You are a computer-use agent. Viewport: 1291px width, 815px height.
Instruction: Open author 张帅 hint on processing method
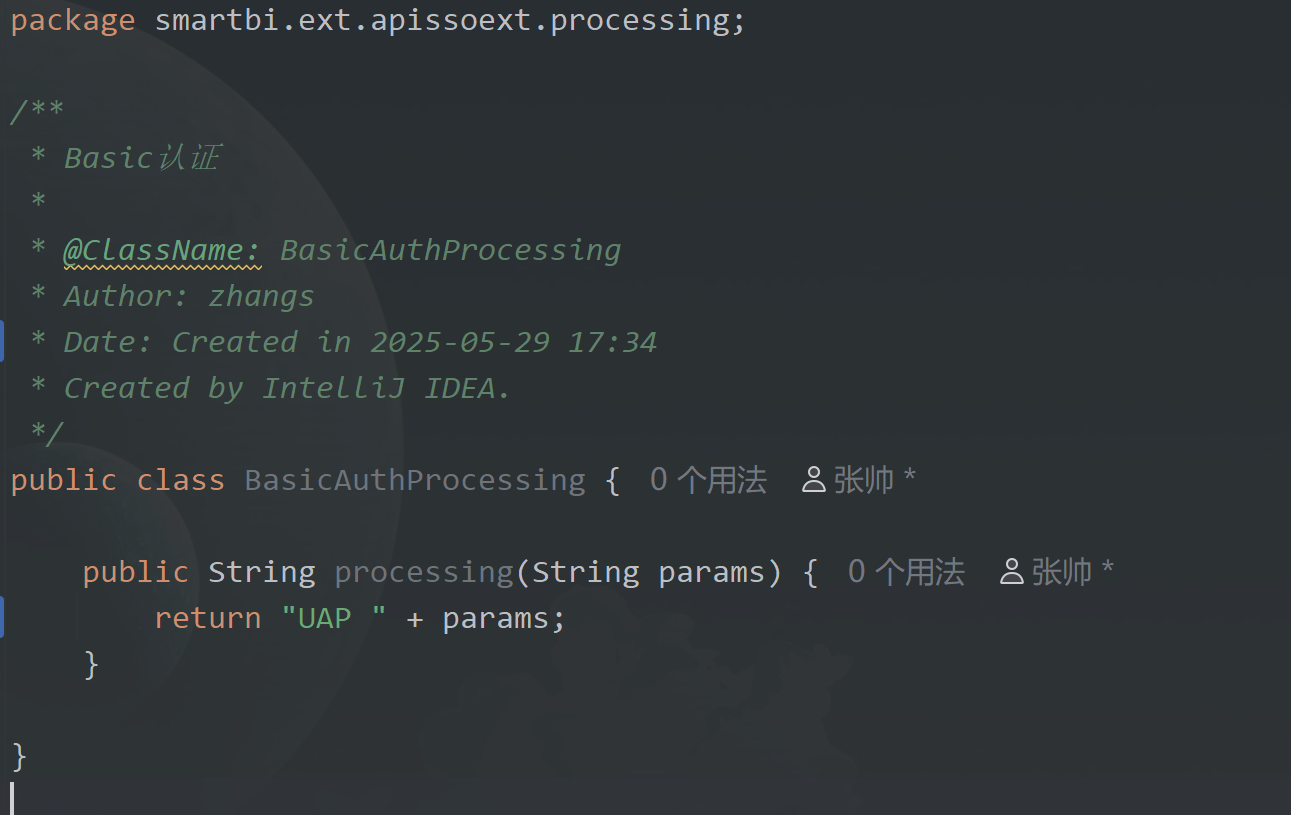1062,572
